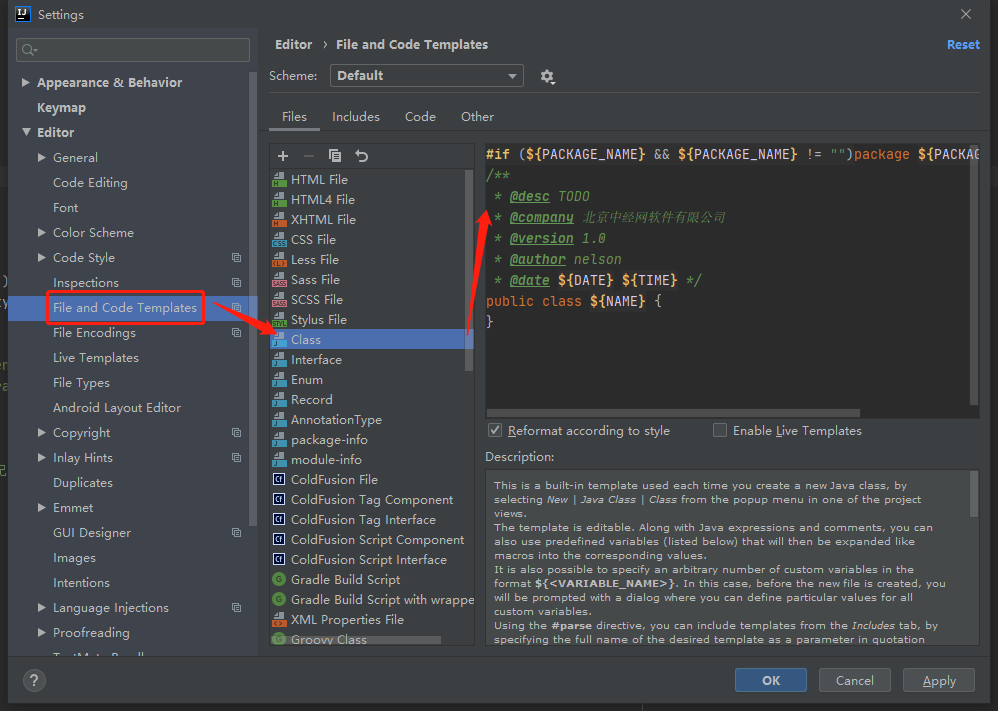Switch to the Other tab

click(x=477, y=117)
